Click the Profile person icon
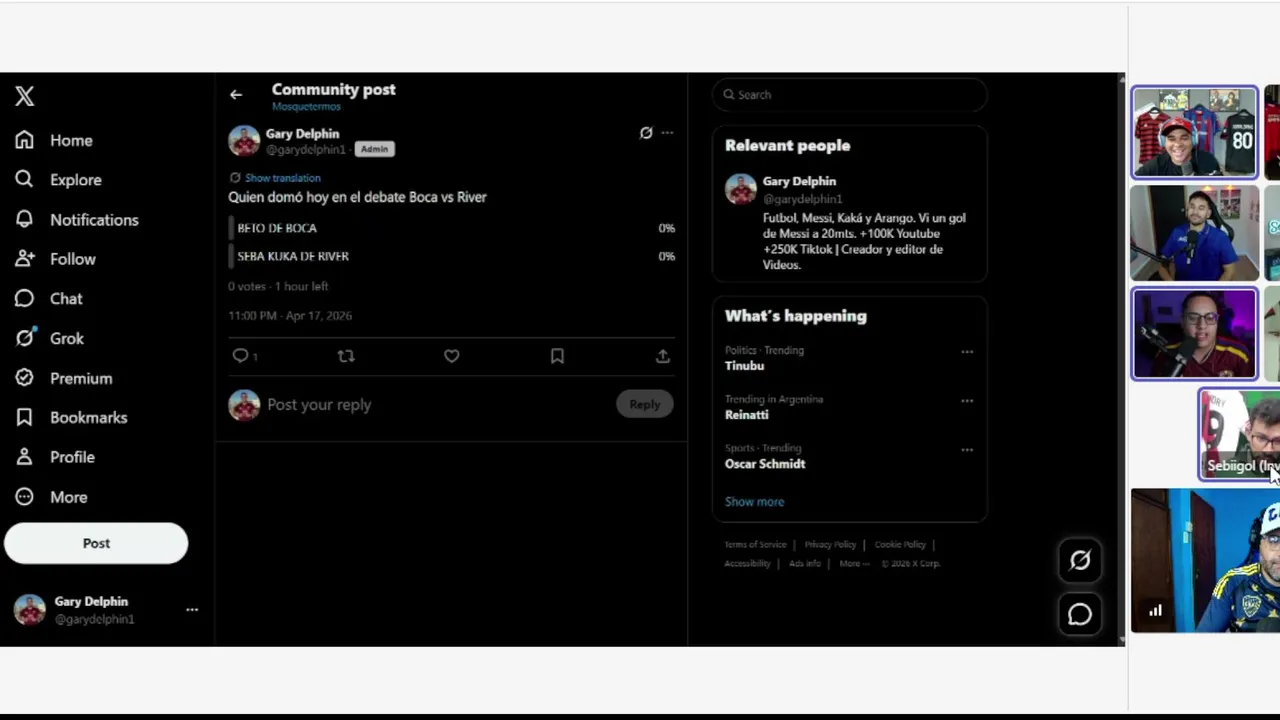The image size is (1280, 720). (25, 457)
